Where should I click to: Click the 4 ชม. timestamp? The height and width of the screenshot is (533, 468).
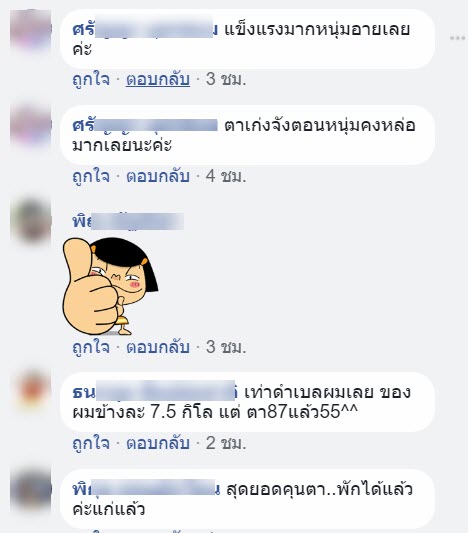tap(226, 176)
